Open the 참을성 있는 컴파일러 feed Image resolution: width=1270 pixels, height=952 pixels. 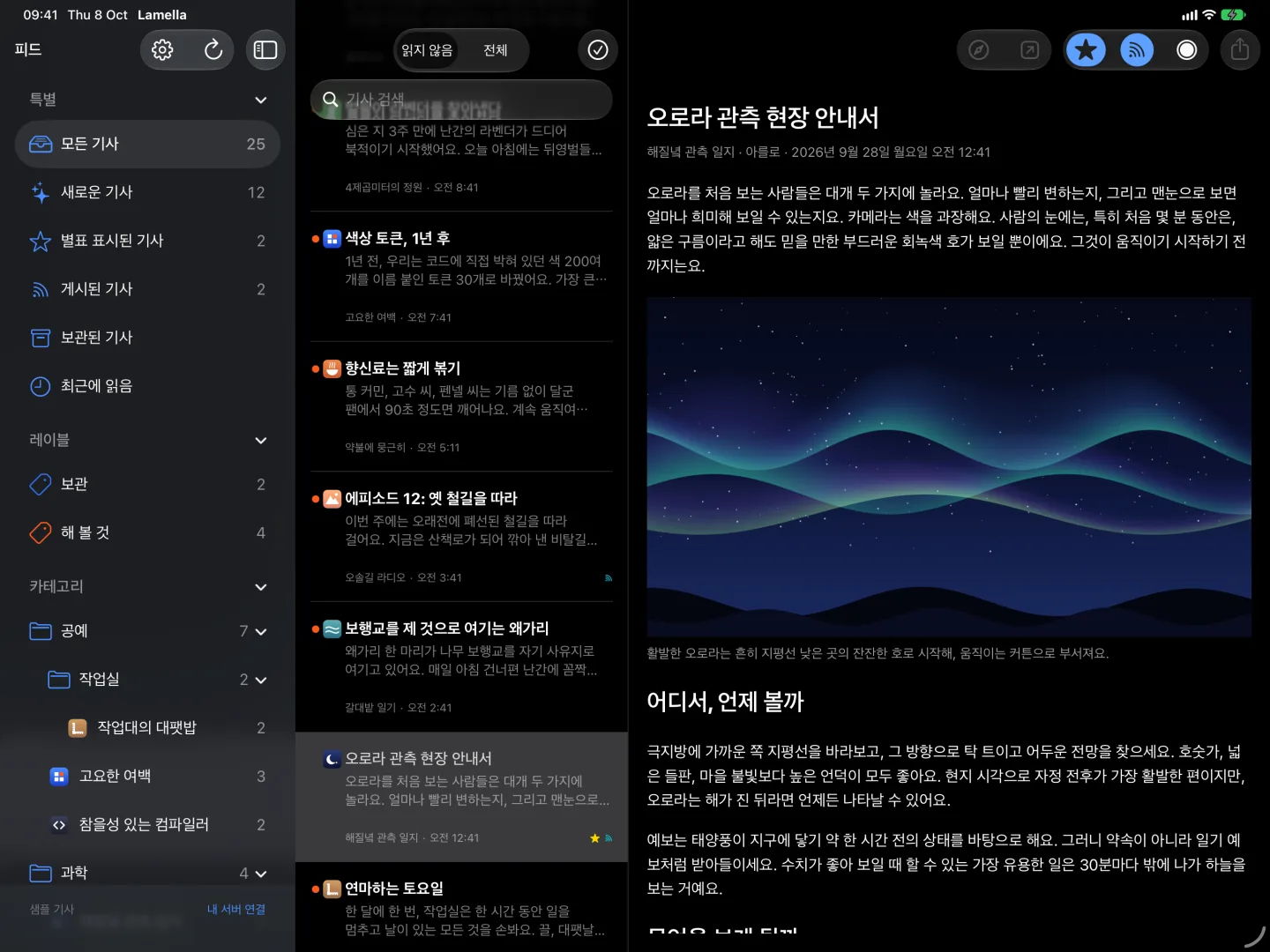point(147,825)
